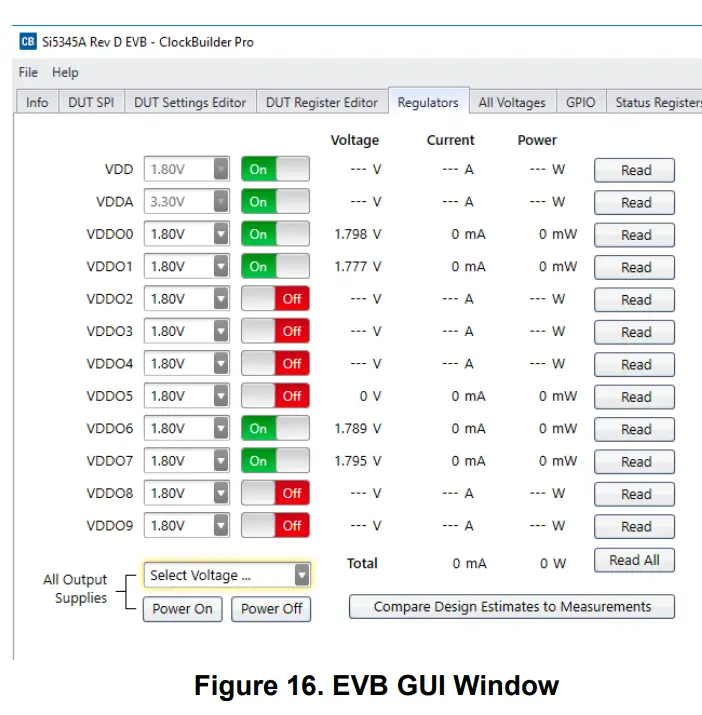Click Read for the VDDA row
The width and height of the screenshot is (702, 715).
(x=634, y=202)
